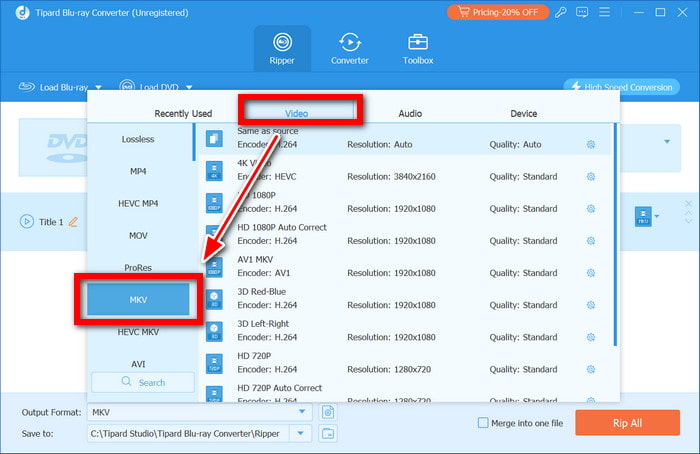Toggle High Speed Conversion

pyautogui.click(x=622, y=87)
